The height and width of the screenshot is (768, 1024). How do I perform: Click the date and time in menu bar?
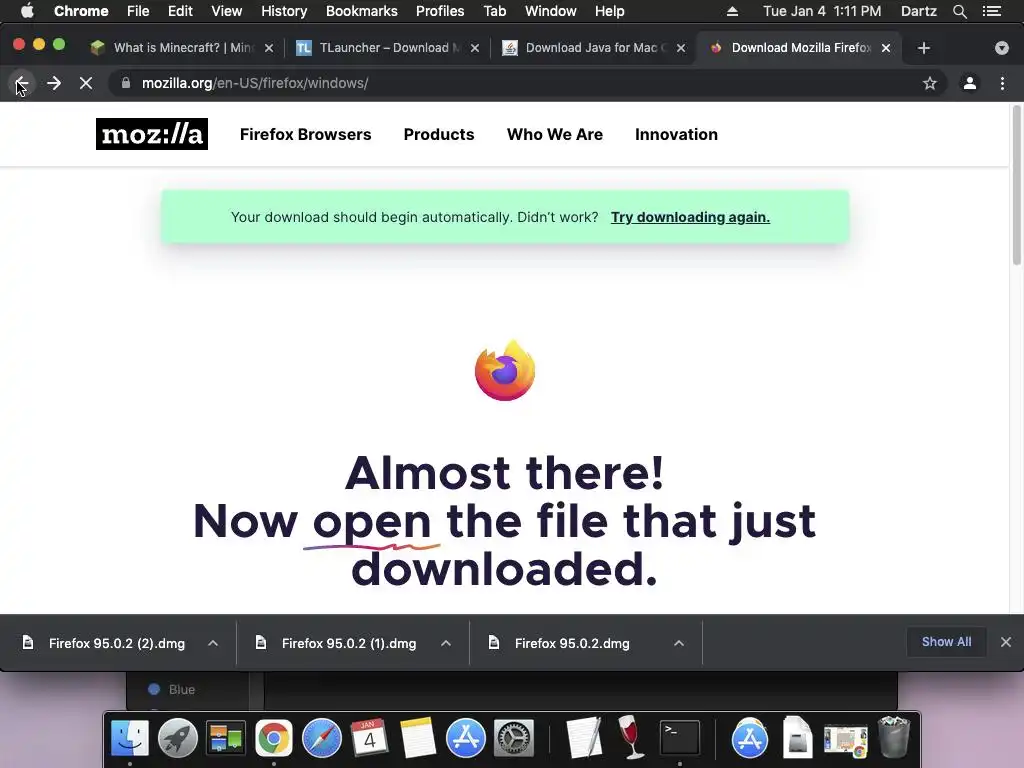(x=822, y=11)
